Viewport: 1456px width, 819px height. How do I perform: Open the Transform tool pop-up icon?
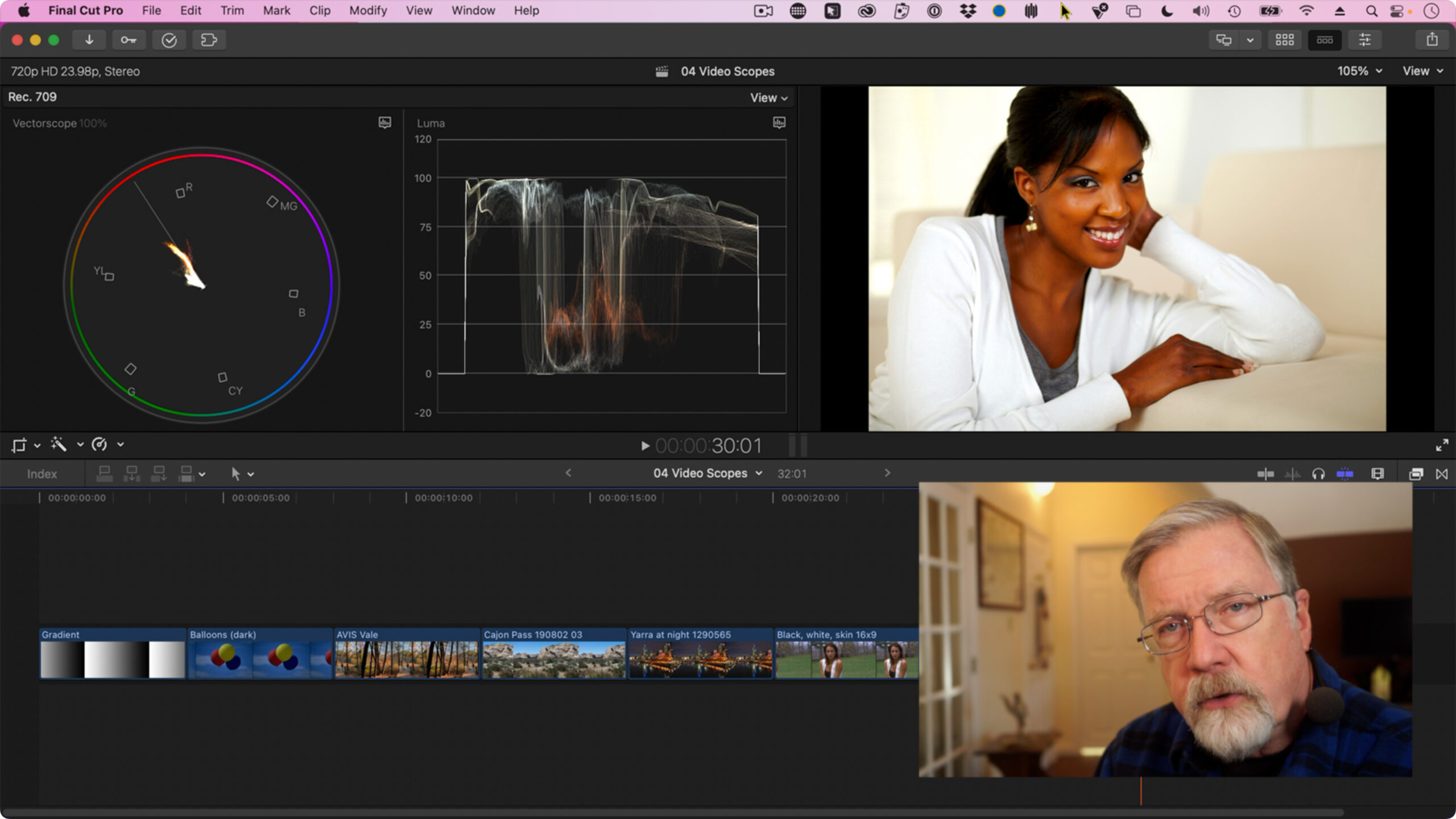pos(19,445)
